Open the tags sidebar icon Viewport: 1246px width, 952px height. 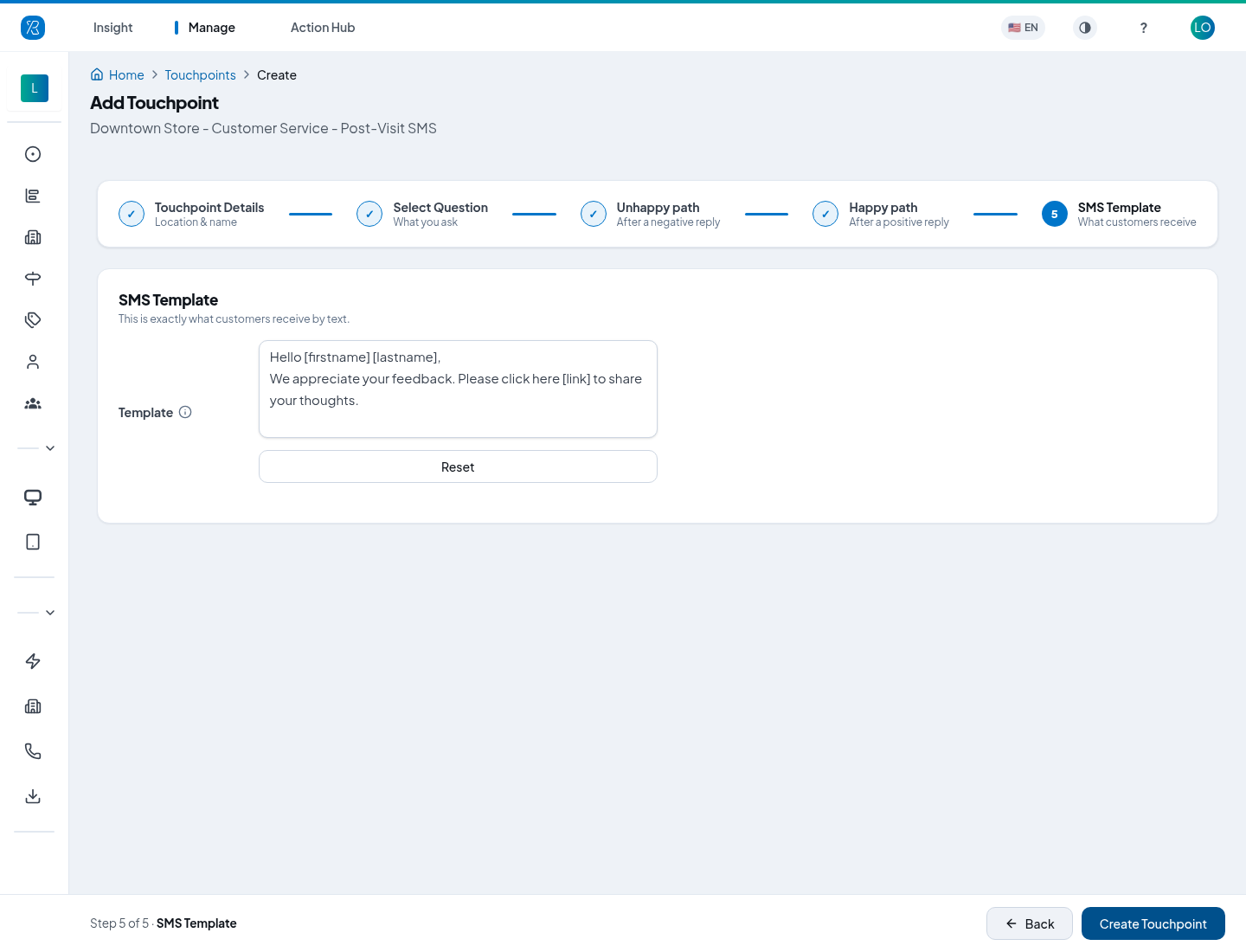pyautogui.click(x=33, y=320)
